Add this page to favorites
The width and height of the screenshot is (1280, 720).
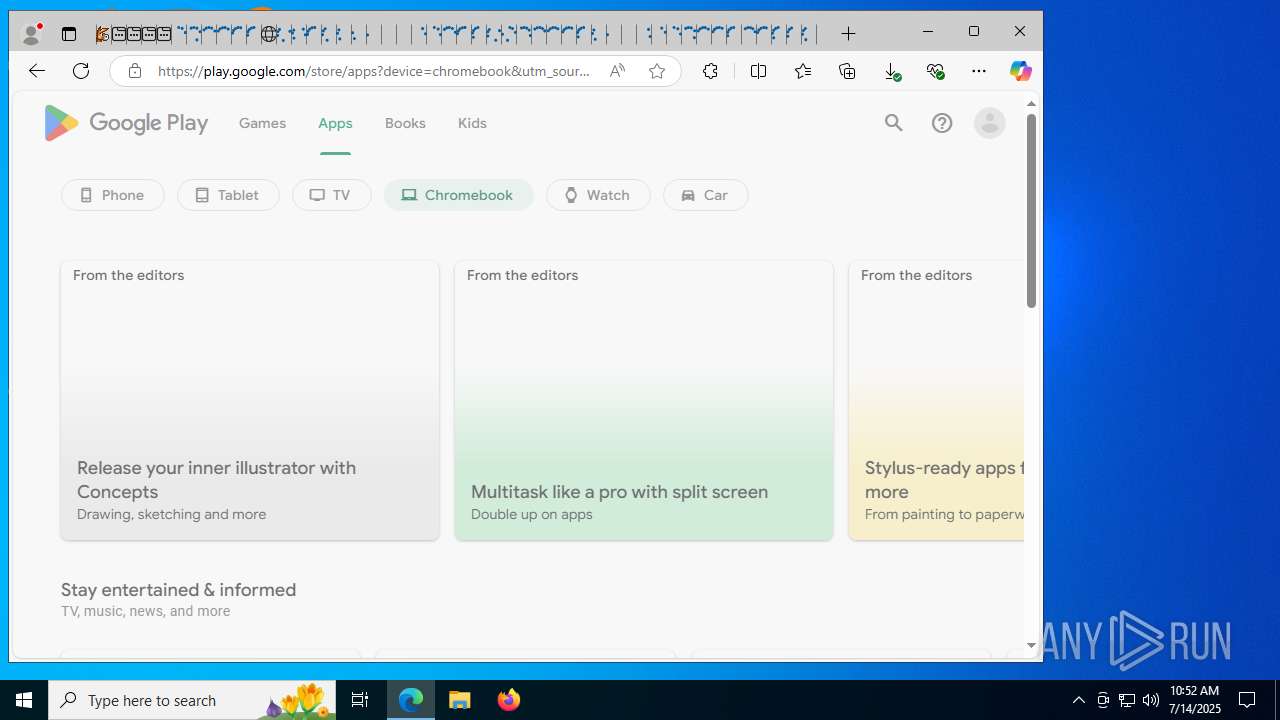pyautogui.click(x=657, y=71)
